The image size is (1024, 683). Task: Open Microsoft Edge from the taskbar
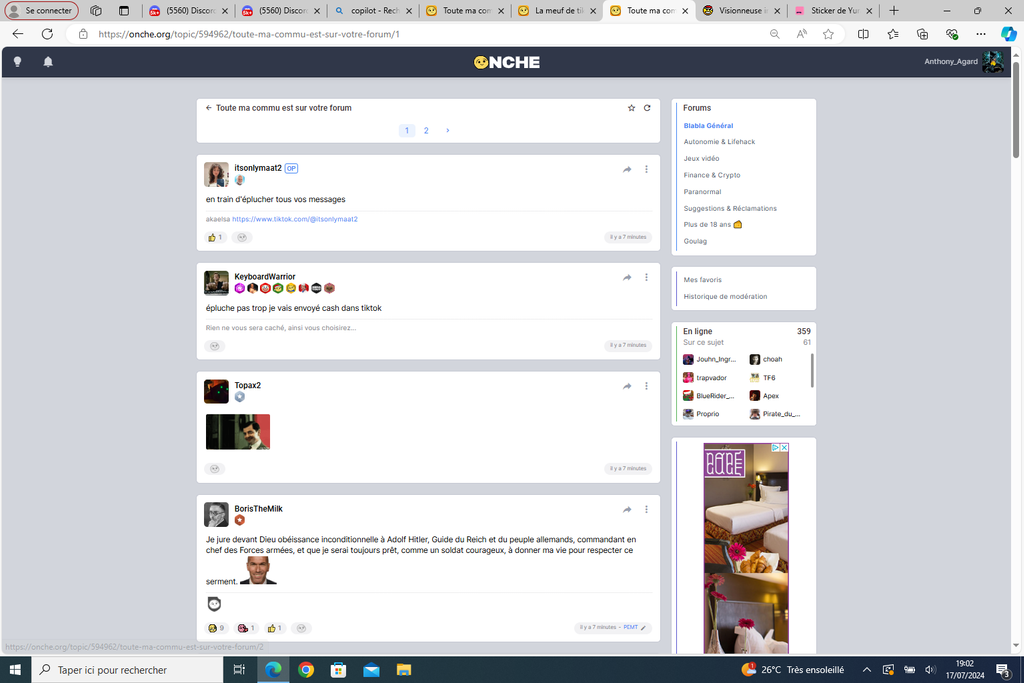tap(273, 670)
